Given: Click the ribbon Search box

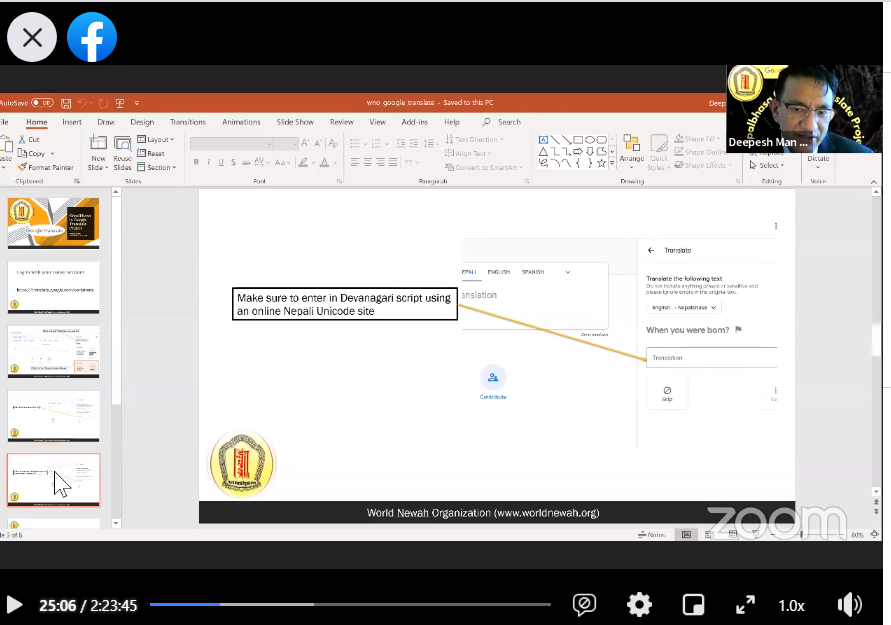Looking at the screenshot, I should coord(502,122).
